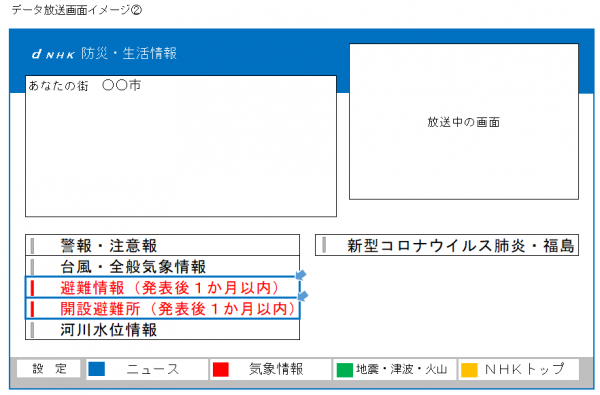Open 台風・全般気象情報 menu row
Image resolution: width=600 pixels, height=395 pixels.
[162, 266]
